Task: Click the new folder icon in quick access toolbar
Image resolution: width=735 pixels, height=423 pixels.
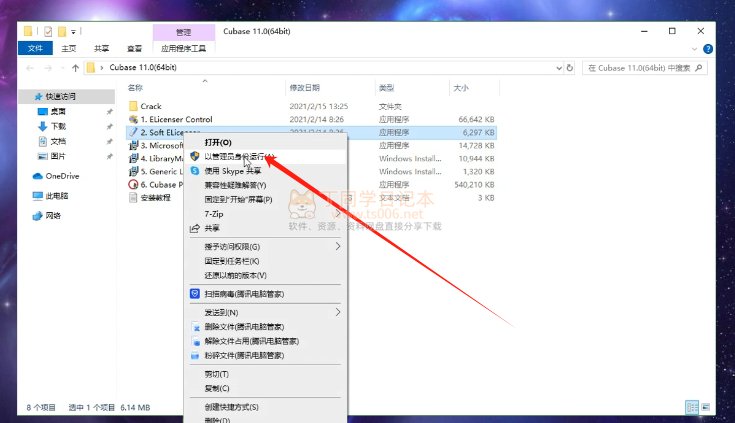Action: (62, 31)
